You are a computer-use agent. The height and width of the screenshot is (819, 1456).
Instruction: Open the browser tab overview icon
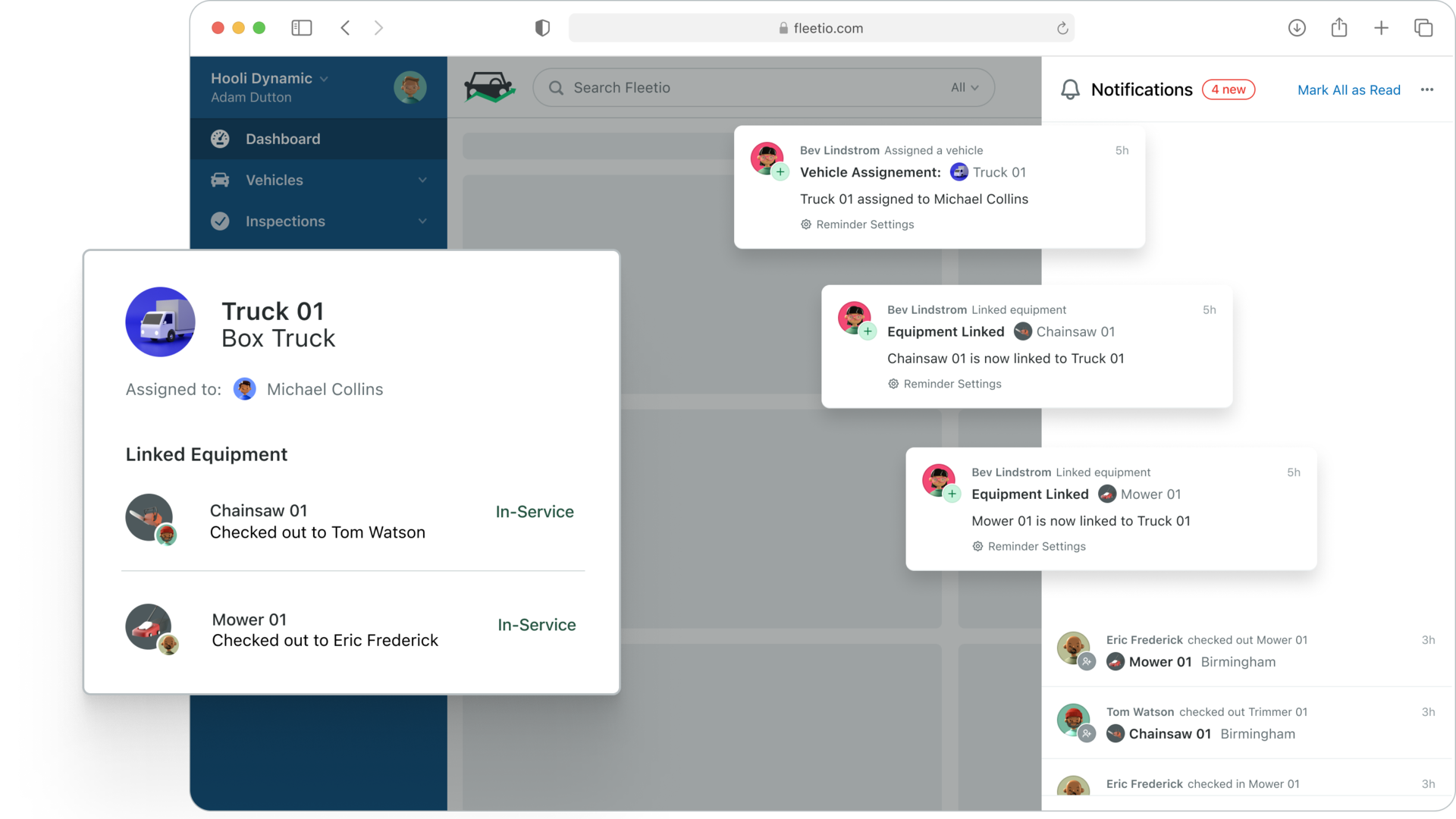[x=1423, y=28]
